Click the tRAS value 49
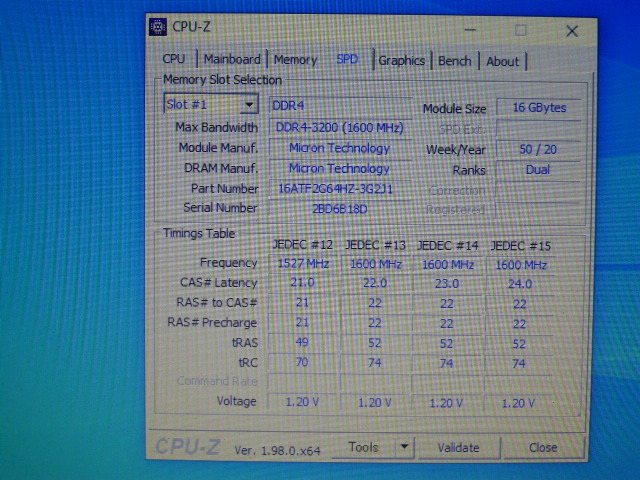Viewport: 640px width, 480px height. coord(302,342)
